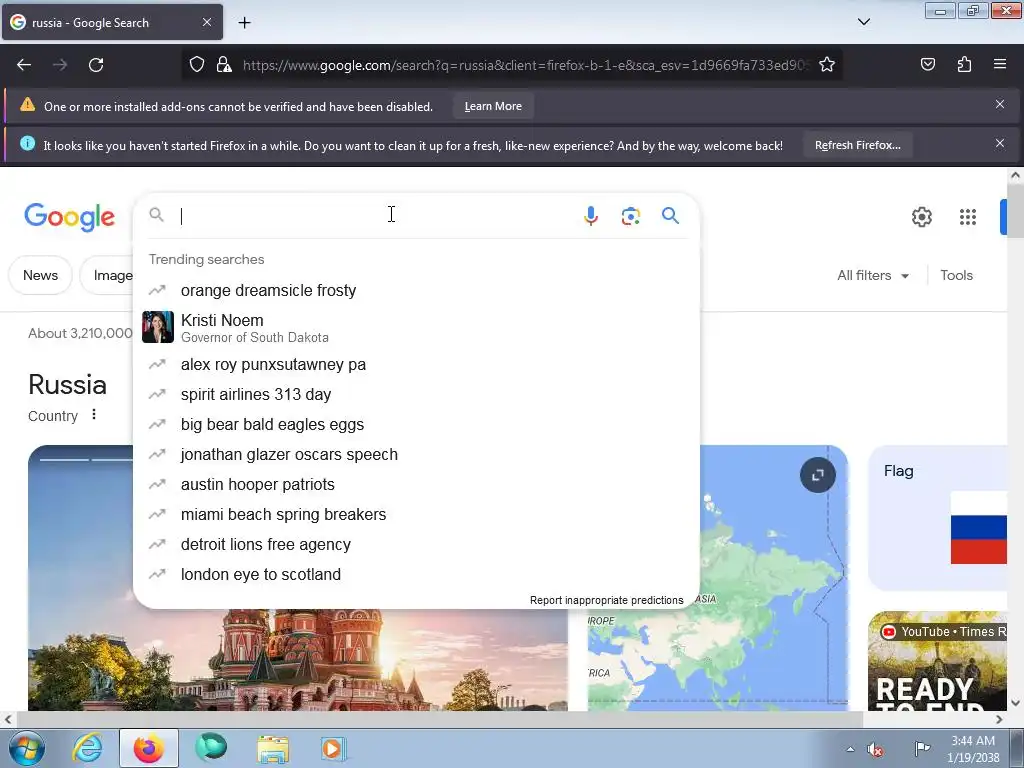Select suggestion big bear bald eagles eggs

tap(415, 424)
